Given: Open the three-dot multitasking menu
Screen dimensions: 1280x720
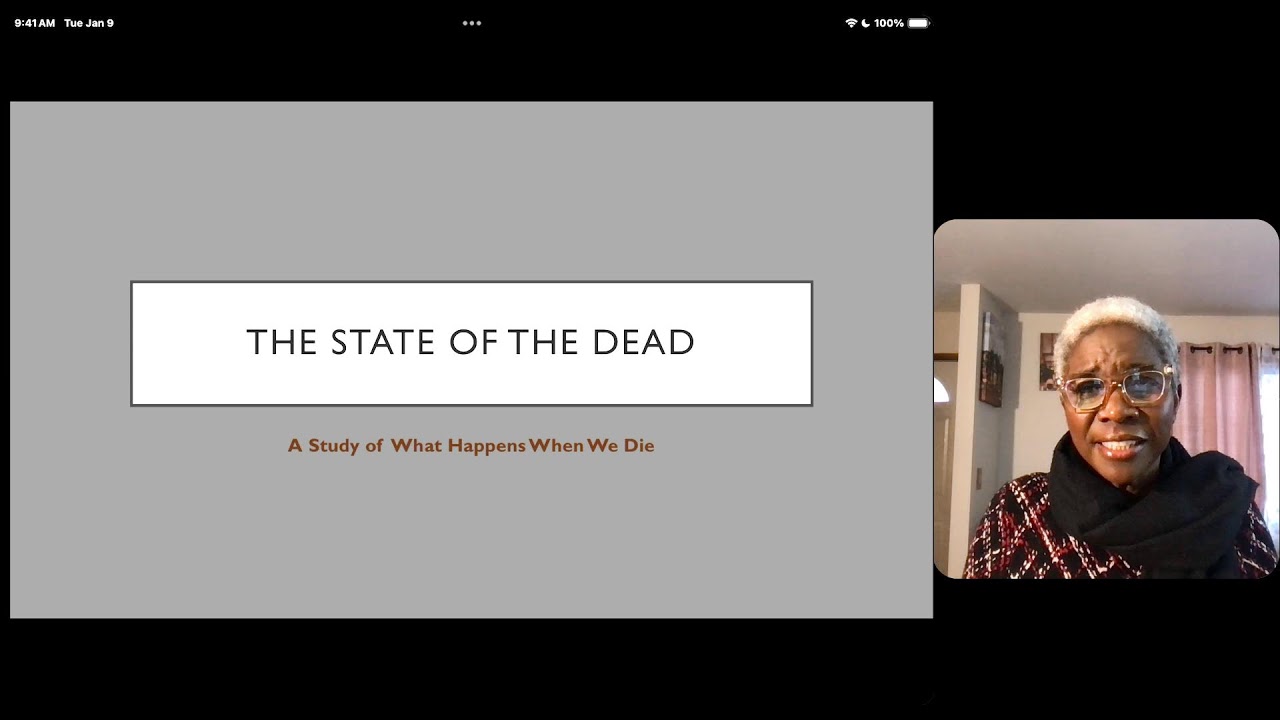Looking at the screenshot, I should (472, 23).
